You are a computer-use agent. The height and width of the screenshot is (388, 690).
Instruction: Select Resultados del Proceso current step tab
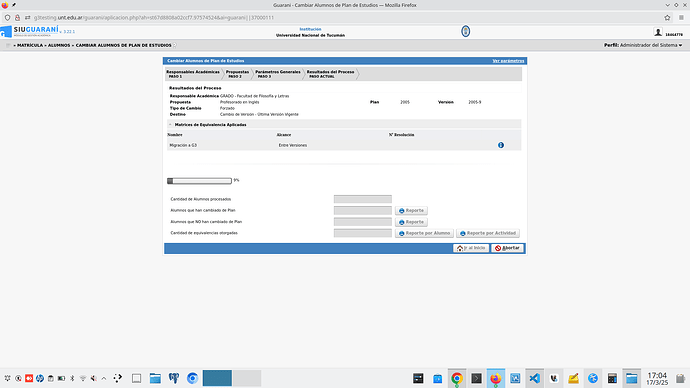coord(330,74)
